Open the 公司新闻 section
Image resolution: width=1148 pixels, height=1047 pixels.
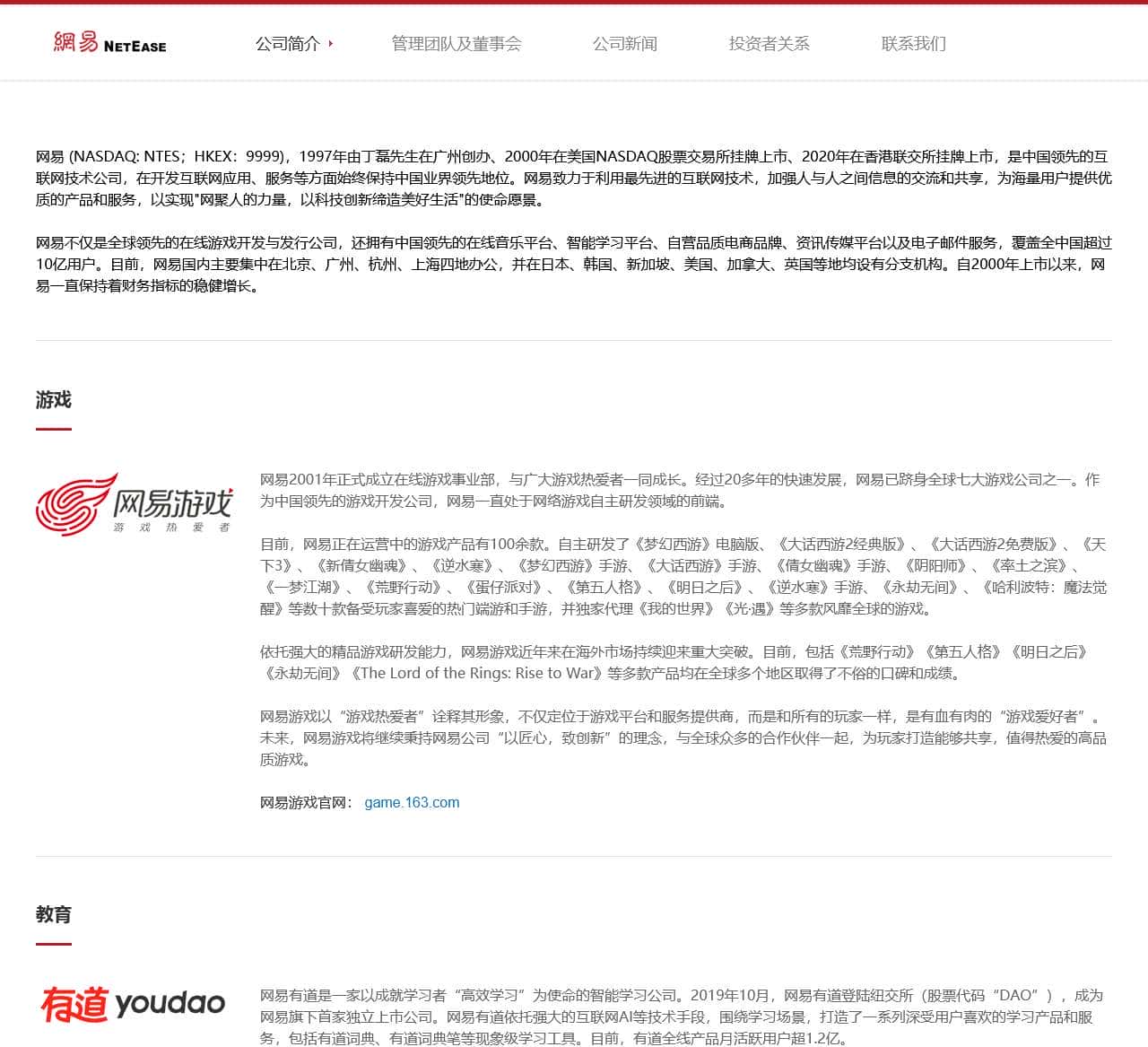(x=624, y=43)
